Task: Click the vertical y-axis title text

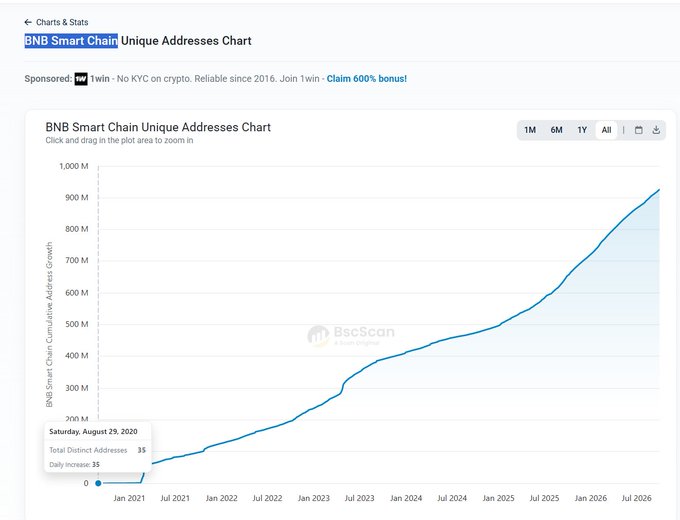Action: pos(49,324)
